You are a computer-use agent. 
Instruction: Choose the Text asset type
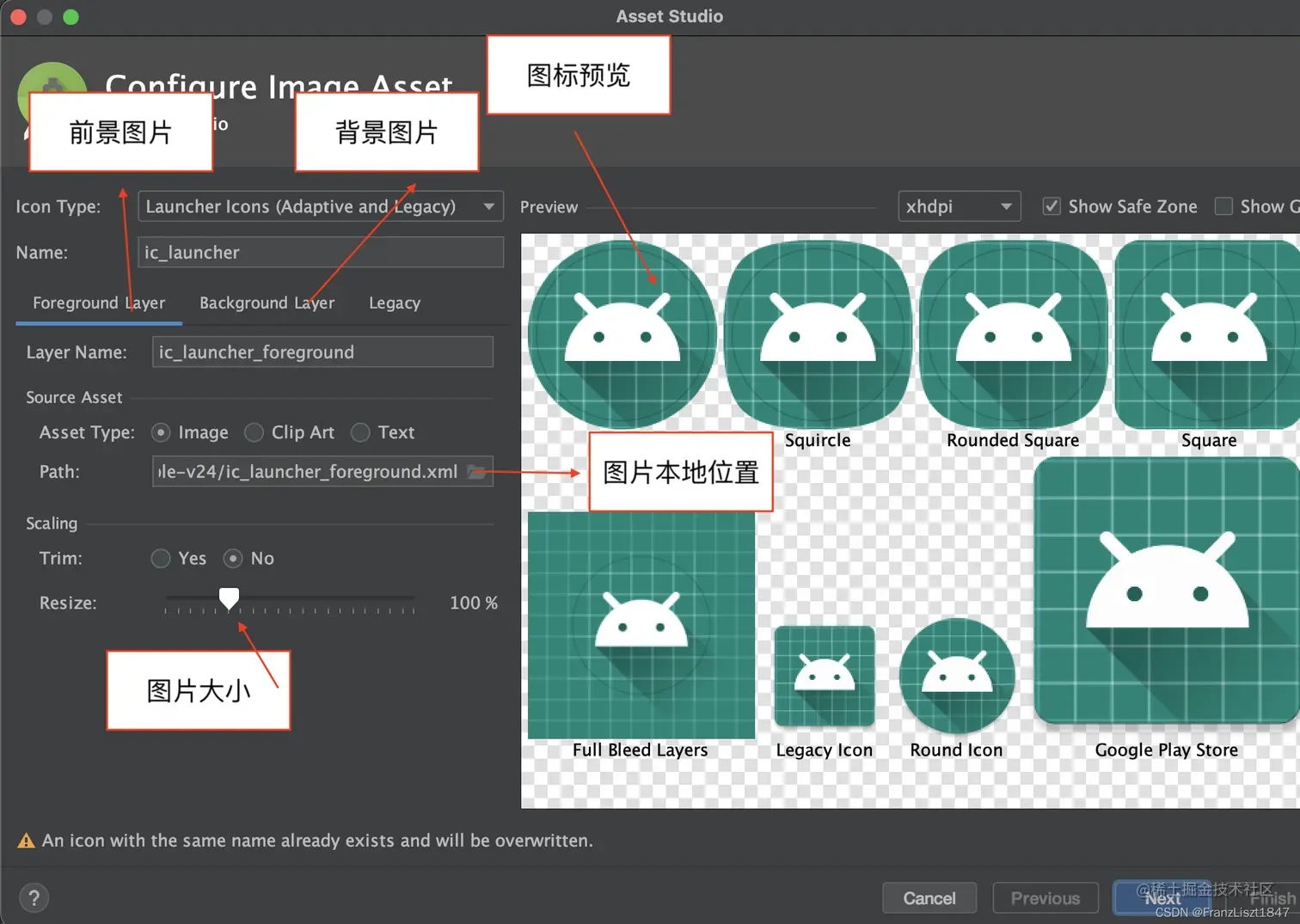(360, 432)
